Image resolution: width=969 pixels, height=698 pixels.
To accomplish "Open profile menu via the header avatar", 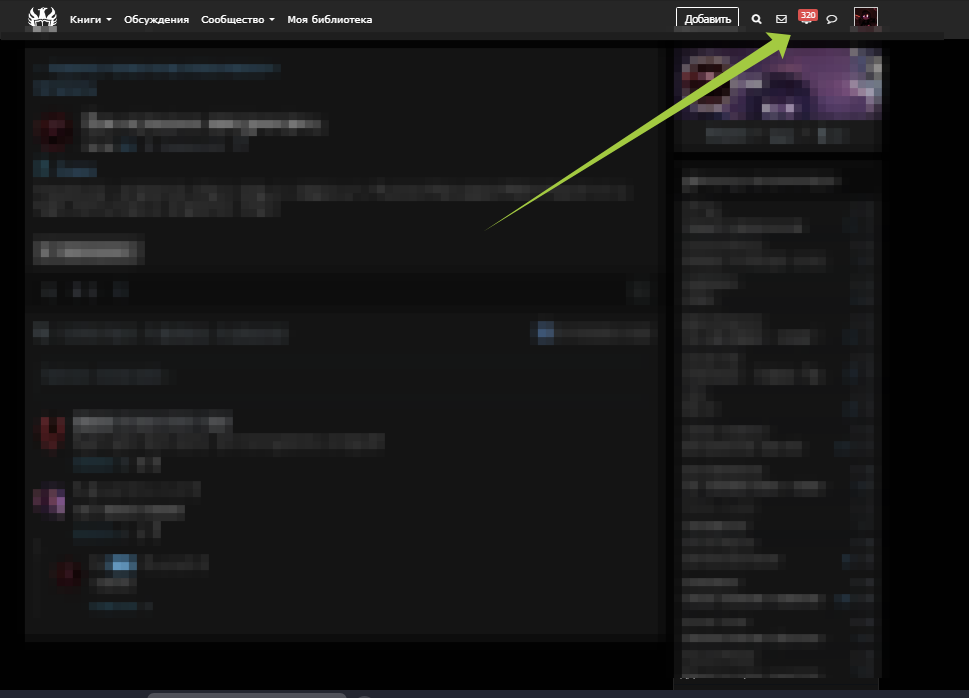I will point(865,18).
